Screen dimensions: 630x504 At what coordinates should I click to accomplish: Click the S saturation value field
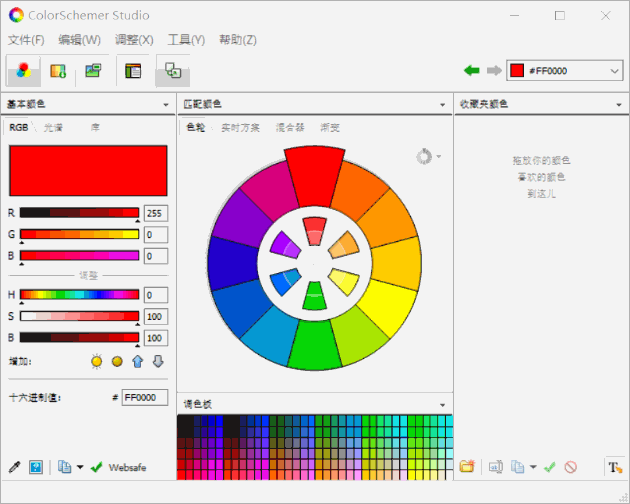[156, 316]
